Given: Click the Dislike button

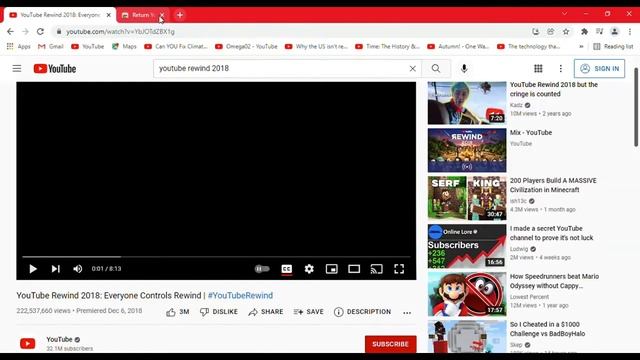Looking at the screenshot, I should coord(219,312).
